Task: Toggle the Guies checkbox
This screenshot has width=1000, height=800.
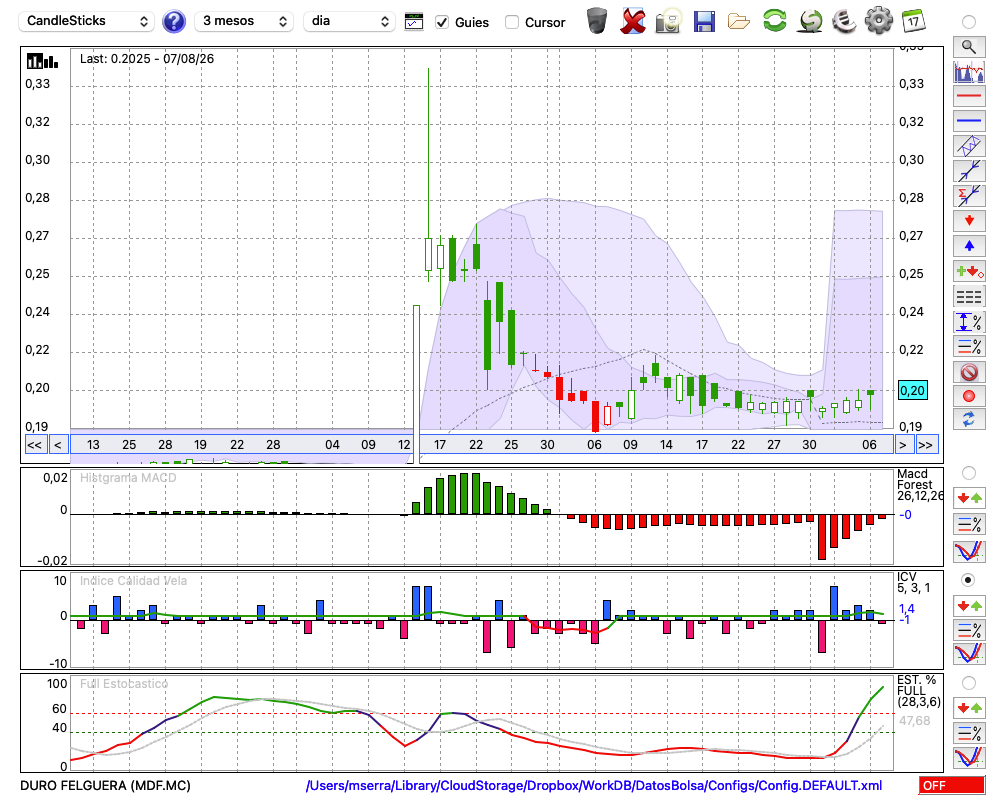Action: tap(441, 22)
